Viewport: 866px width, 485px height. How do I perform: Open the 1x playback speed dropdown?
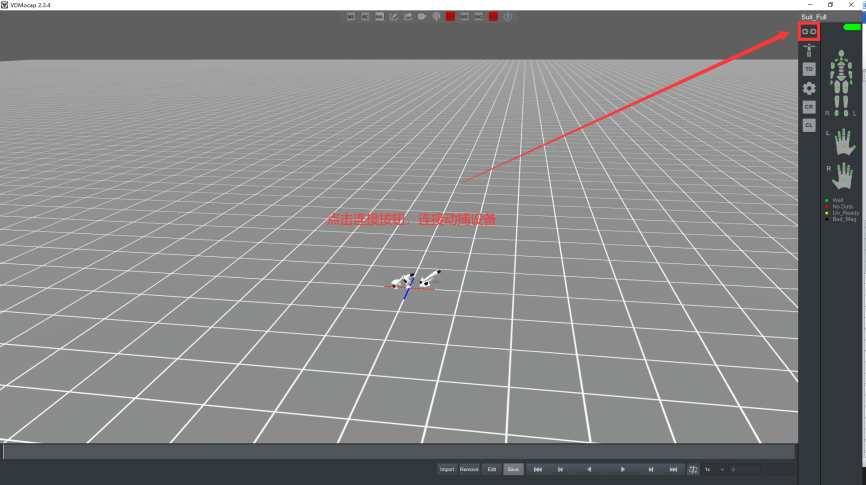(714, 470)
